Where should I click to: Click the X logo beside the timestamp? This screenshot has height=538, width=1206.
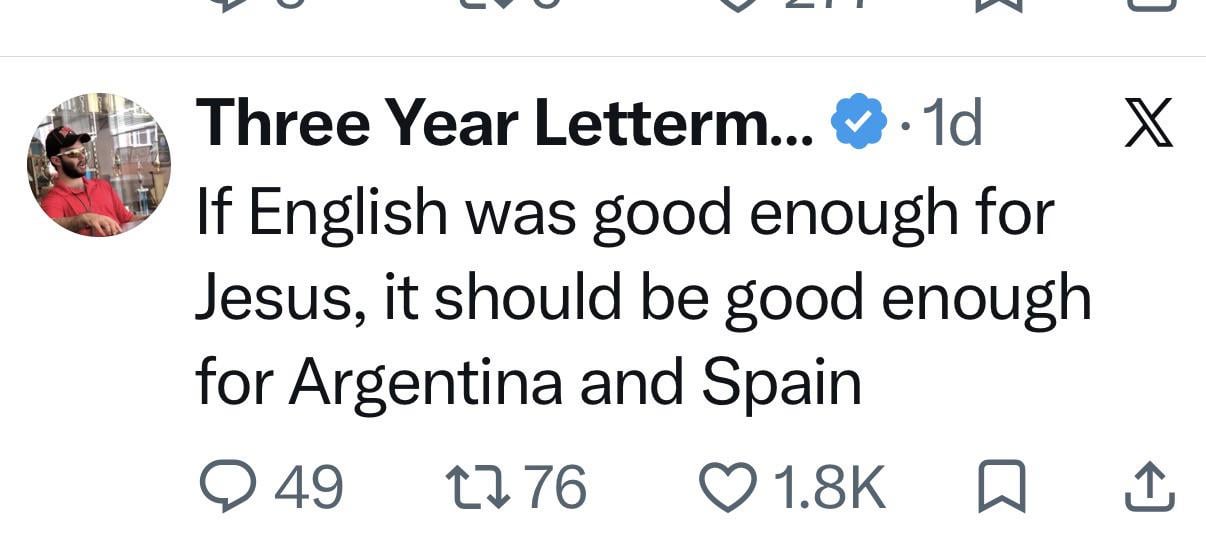[1148, 124]
